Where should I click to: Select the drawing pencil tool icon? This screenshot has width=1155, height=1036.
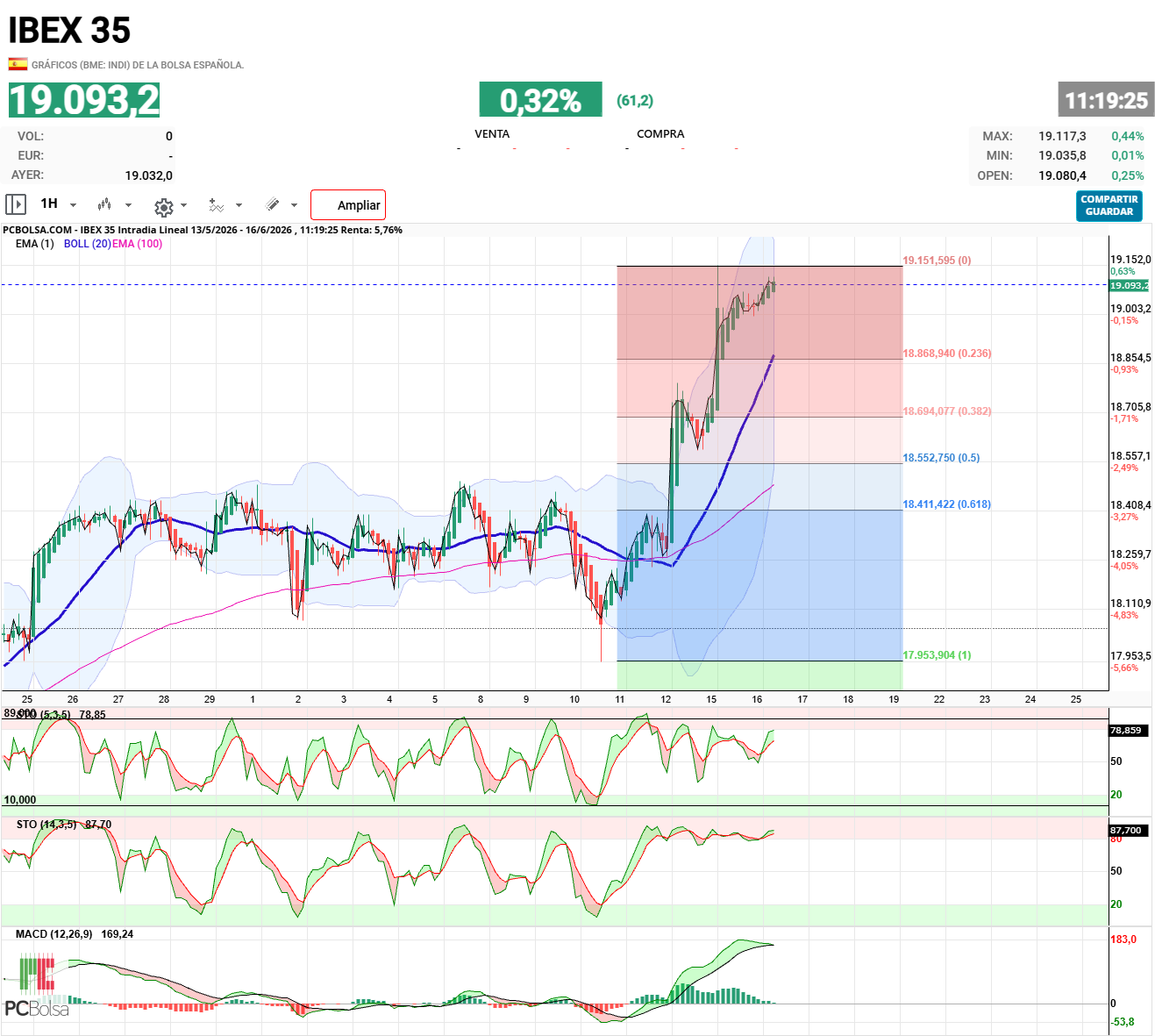273,204
